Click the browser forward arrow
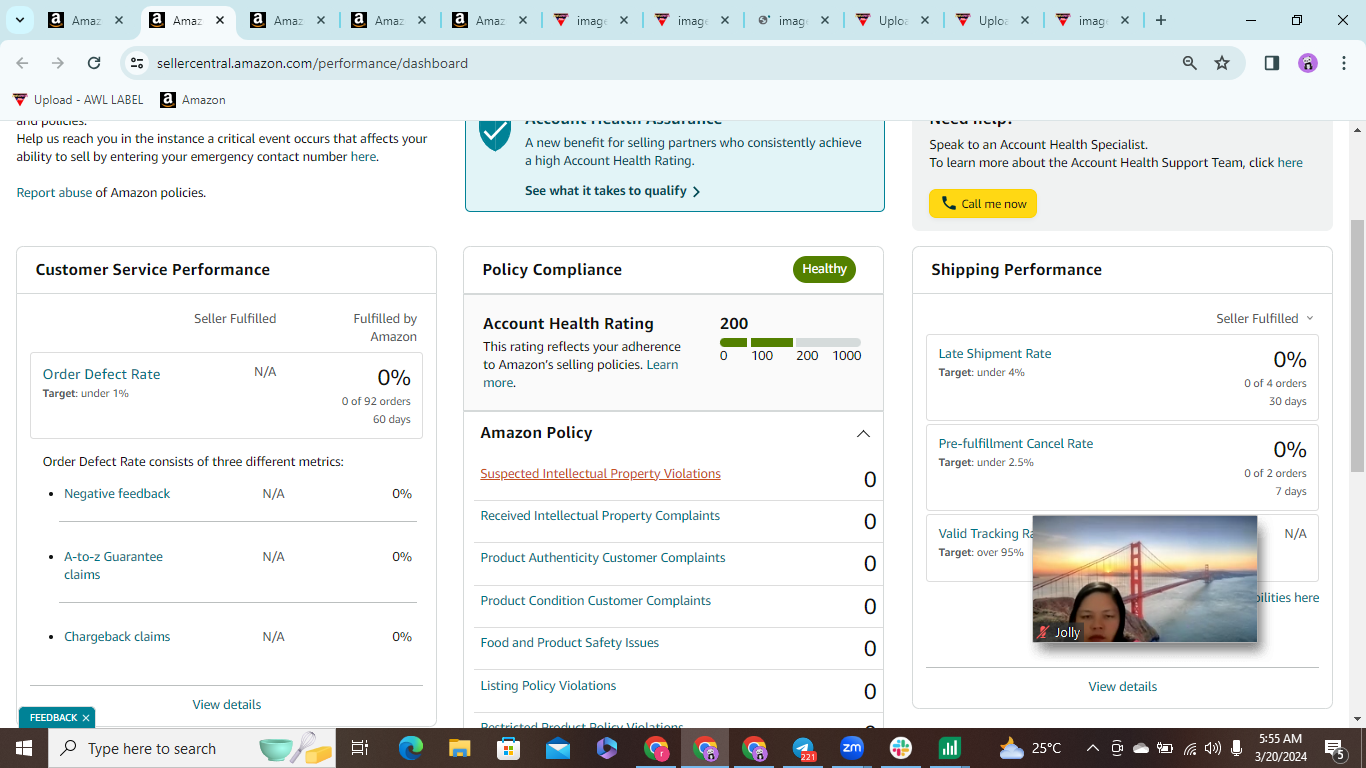Image resolution: width=1366 pixels, height=768 pixels. coord(58,63)
